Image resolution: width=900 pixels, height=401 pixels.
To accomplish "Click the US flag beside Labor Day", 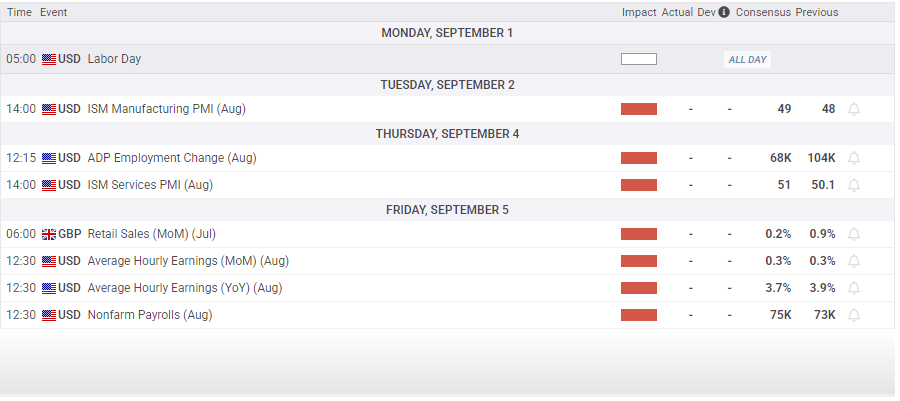I will [49, 59].
